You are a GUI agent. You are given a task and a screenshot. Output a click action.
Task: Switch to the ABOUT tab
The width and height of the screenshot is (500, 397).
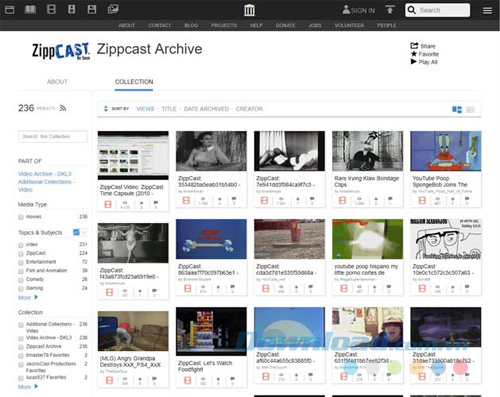click(x=57, y=82)
